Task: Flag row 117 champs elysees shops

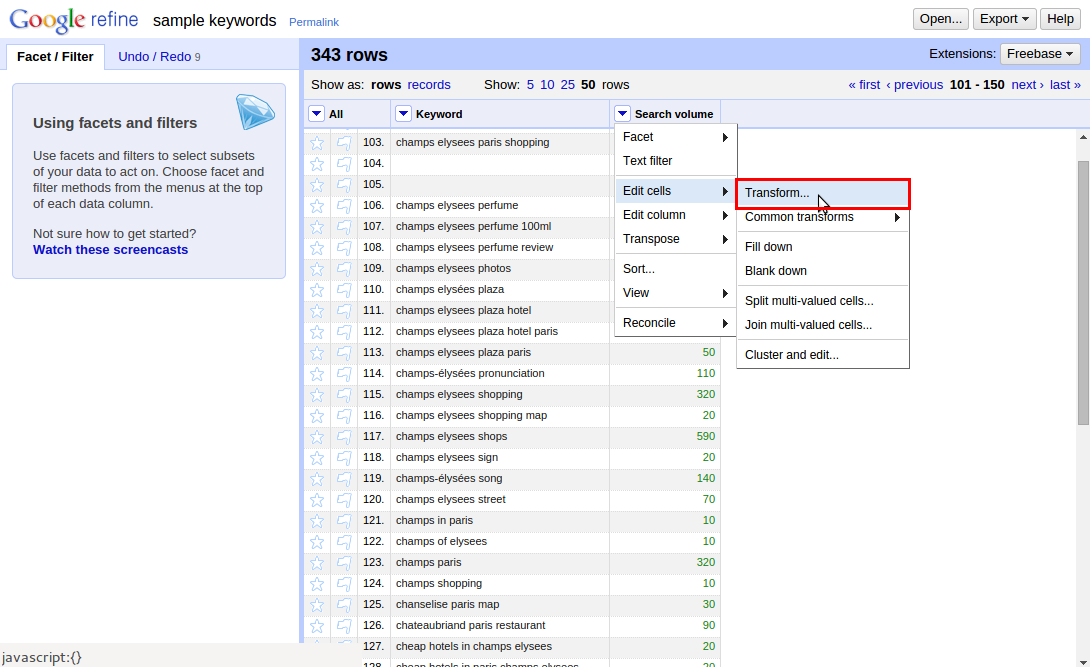Action: click(344, 437)
